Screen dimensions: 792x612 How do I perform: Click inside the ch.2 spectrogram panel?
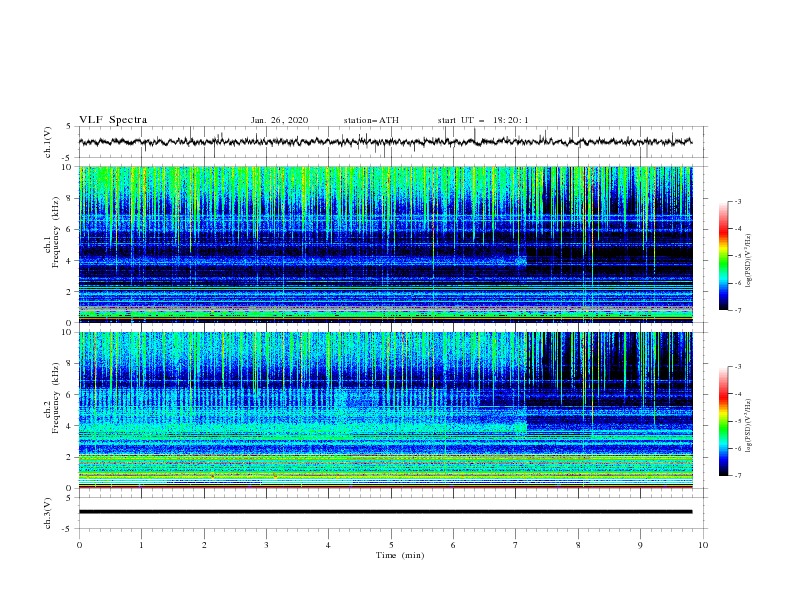pyautogui.click(x=385, y=410)
